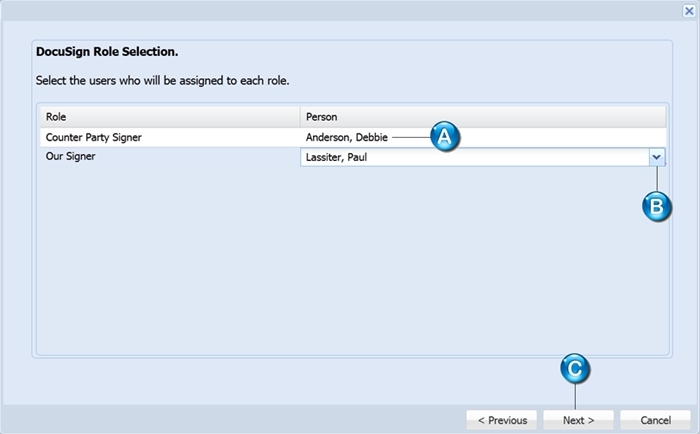The image size is (700, 434).
Task: Close the dialog with the X icon
Action: [x=689, y=11]
